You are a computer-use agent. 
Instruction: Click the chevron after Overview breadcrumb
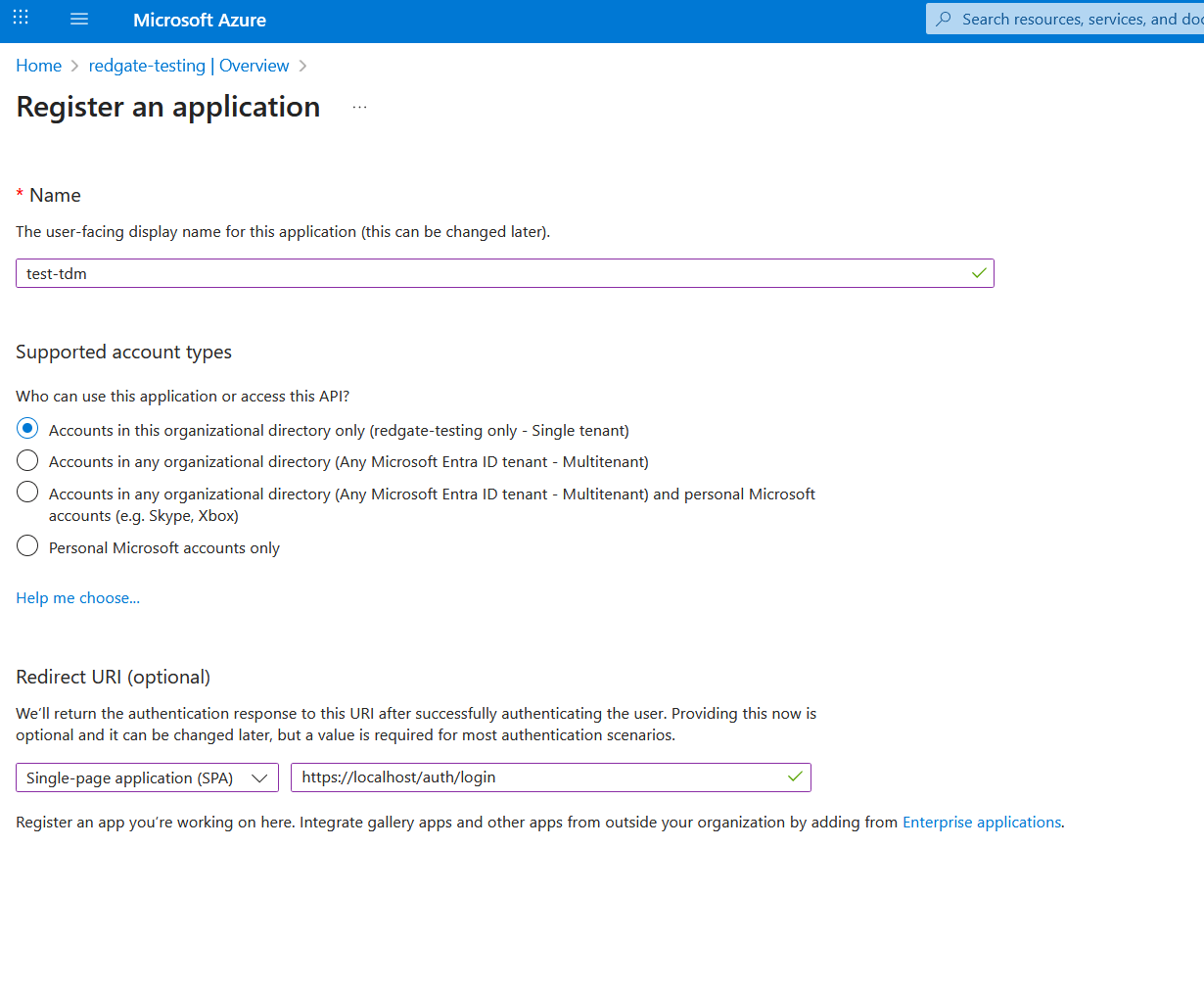point(302,66)
